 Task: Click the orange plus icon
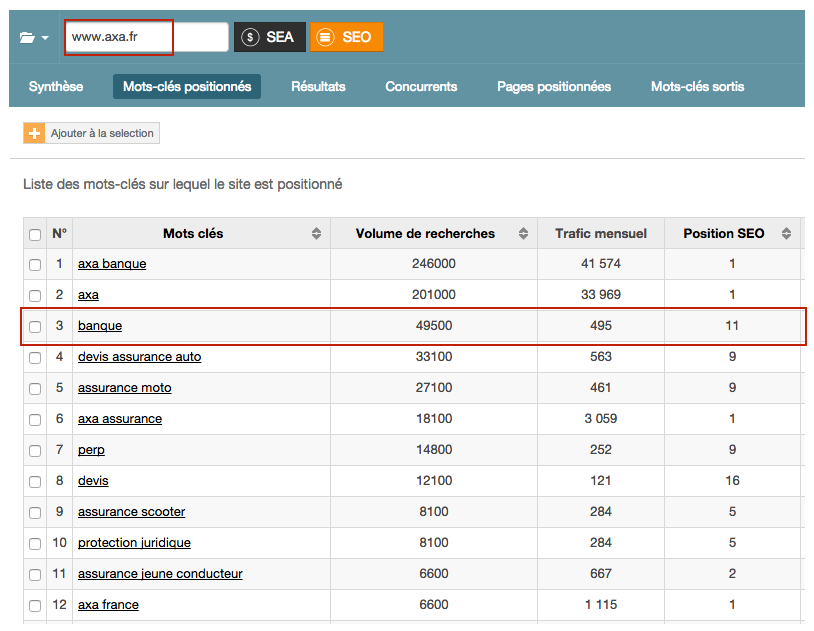[x=34, y=133]
